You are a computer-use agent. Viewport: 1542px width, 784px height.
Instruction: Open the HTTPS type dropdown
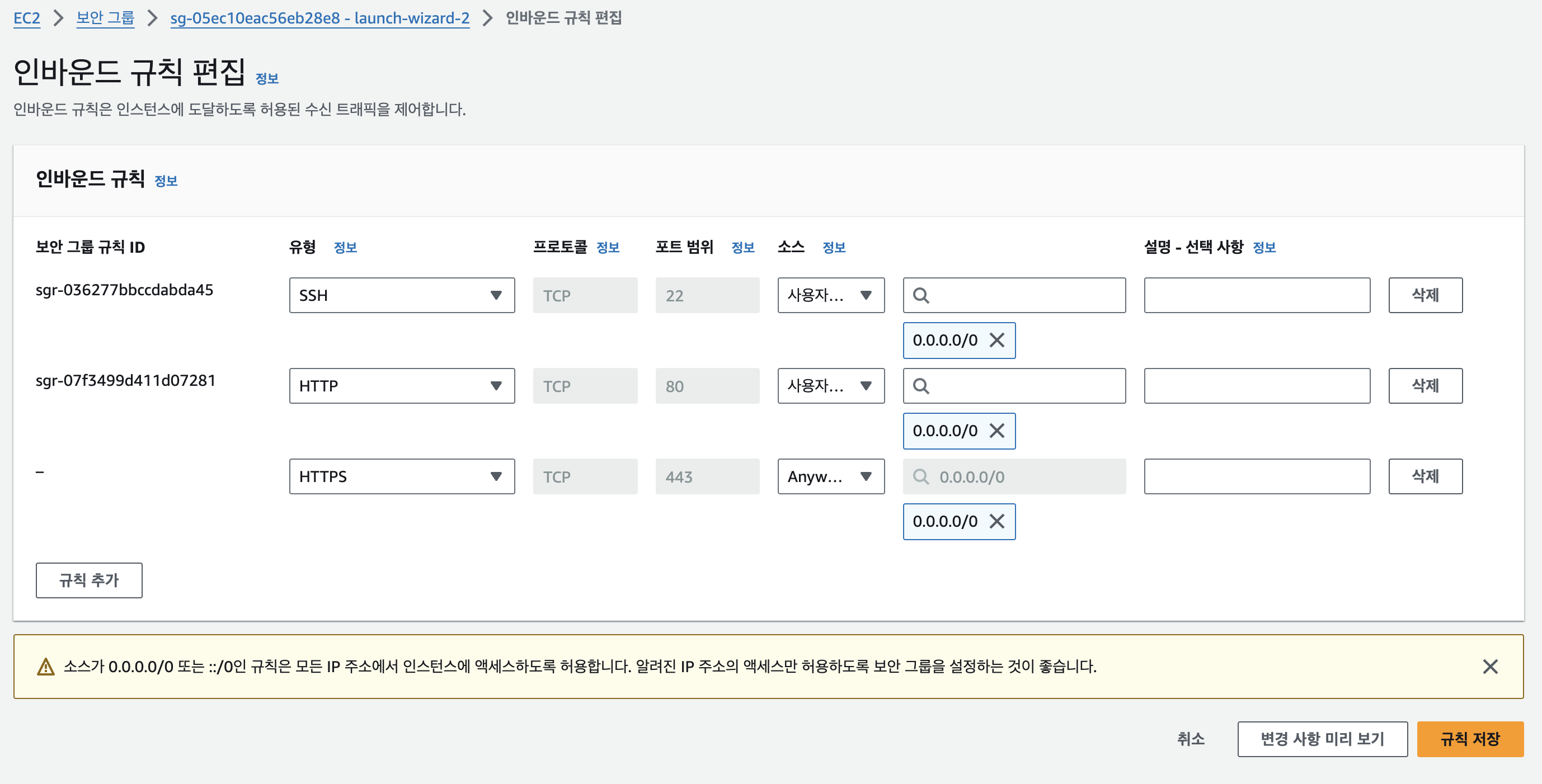coord(402,477)
